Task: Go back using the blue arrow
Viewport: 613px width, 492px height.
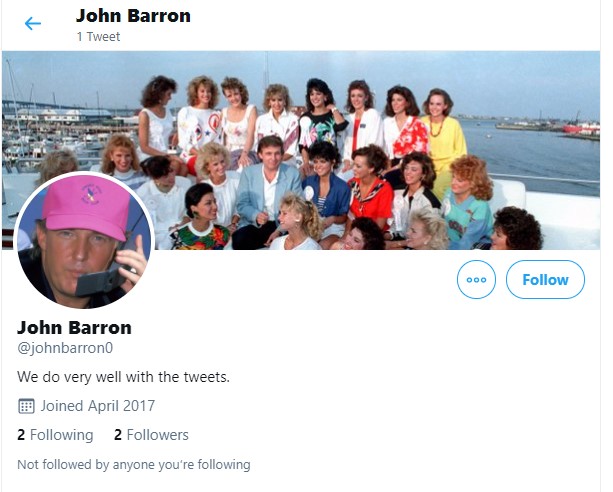Action: click(33, 23)
